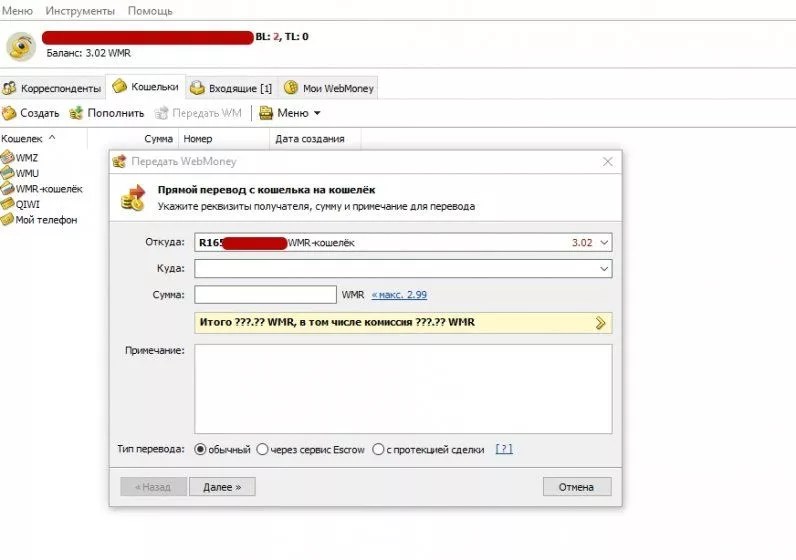Open the Входящие [1] tab

(231, 88)
